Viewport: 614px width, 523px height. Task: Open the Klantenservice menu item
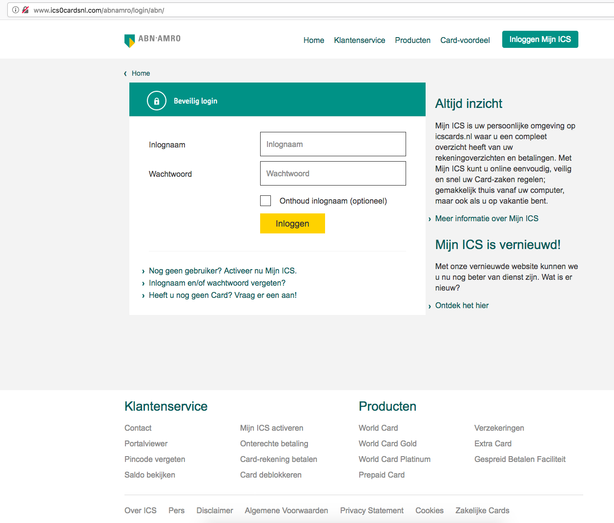tap(359, 40)
